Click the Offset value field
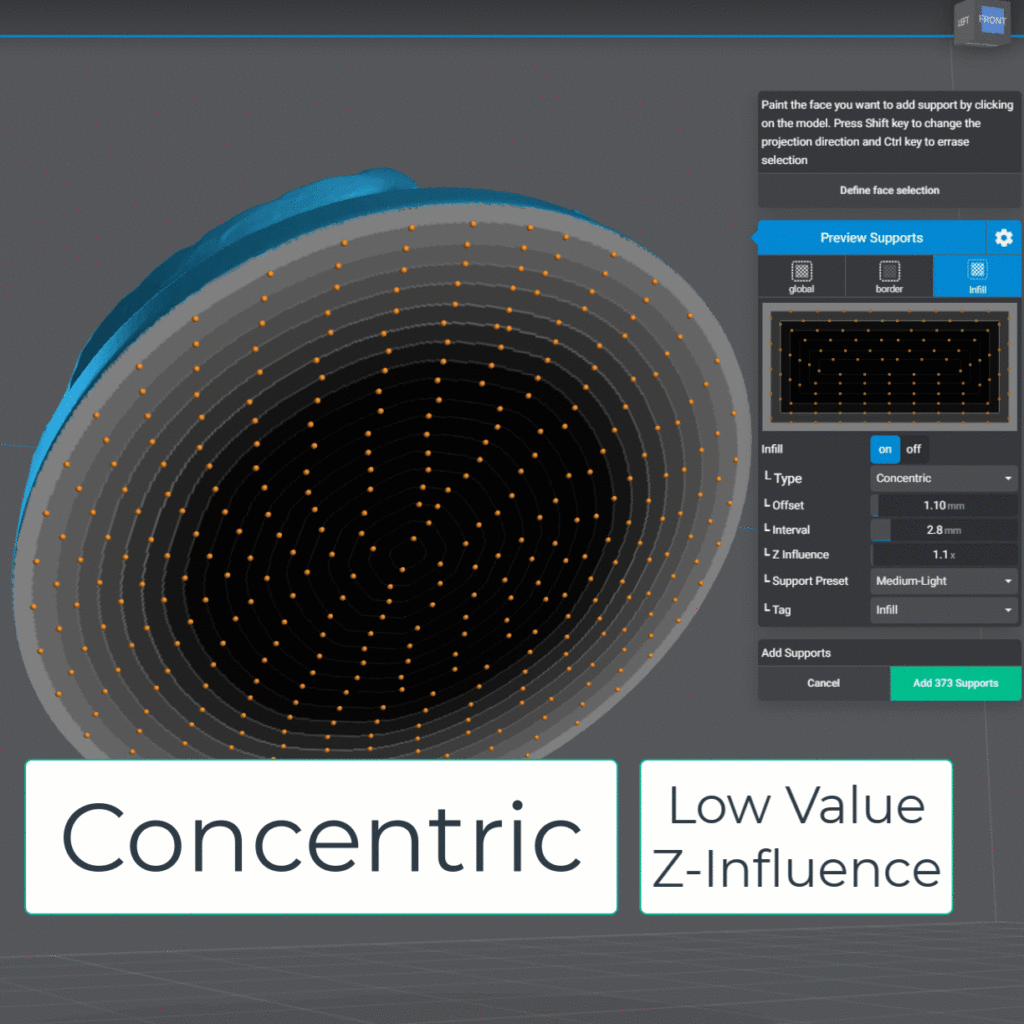 pyautogui.click(x=941, y=505)
